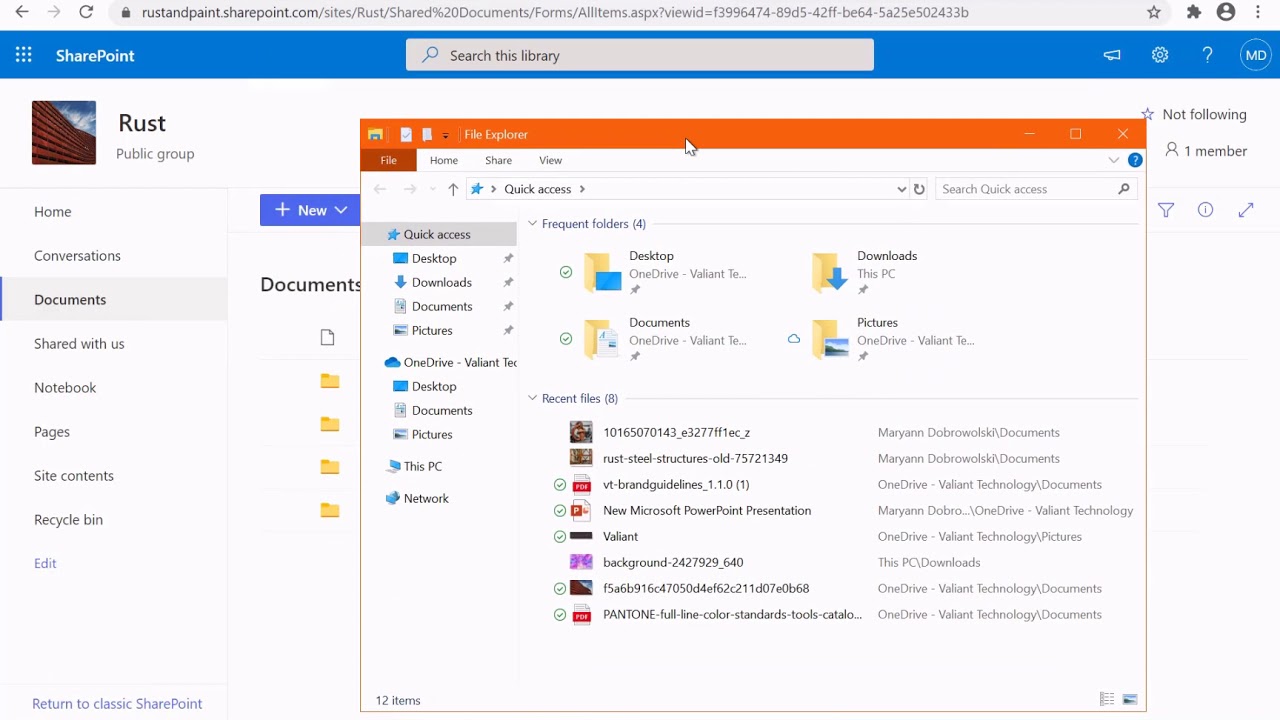Open the File menu in File Explorer
Viewport: 1280px width, 720px height.
pos(388,160)
